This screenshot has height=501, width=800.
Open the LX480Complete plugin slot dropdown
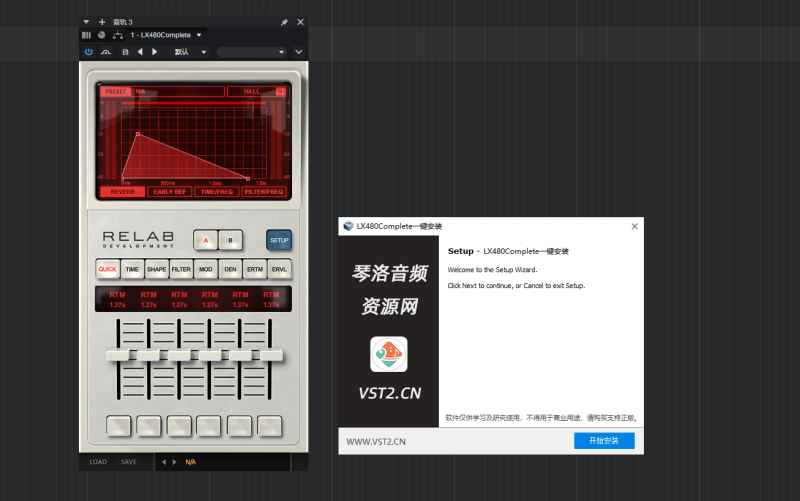pos(199,35)
